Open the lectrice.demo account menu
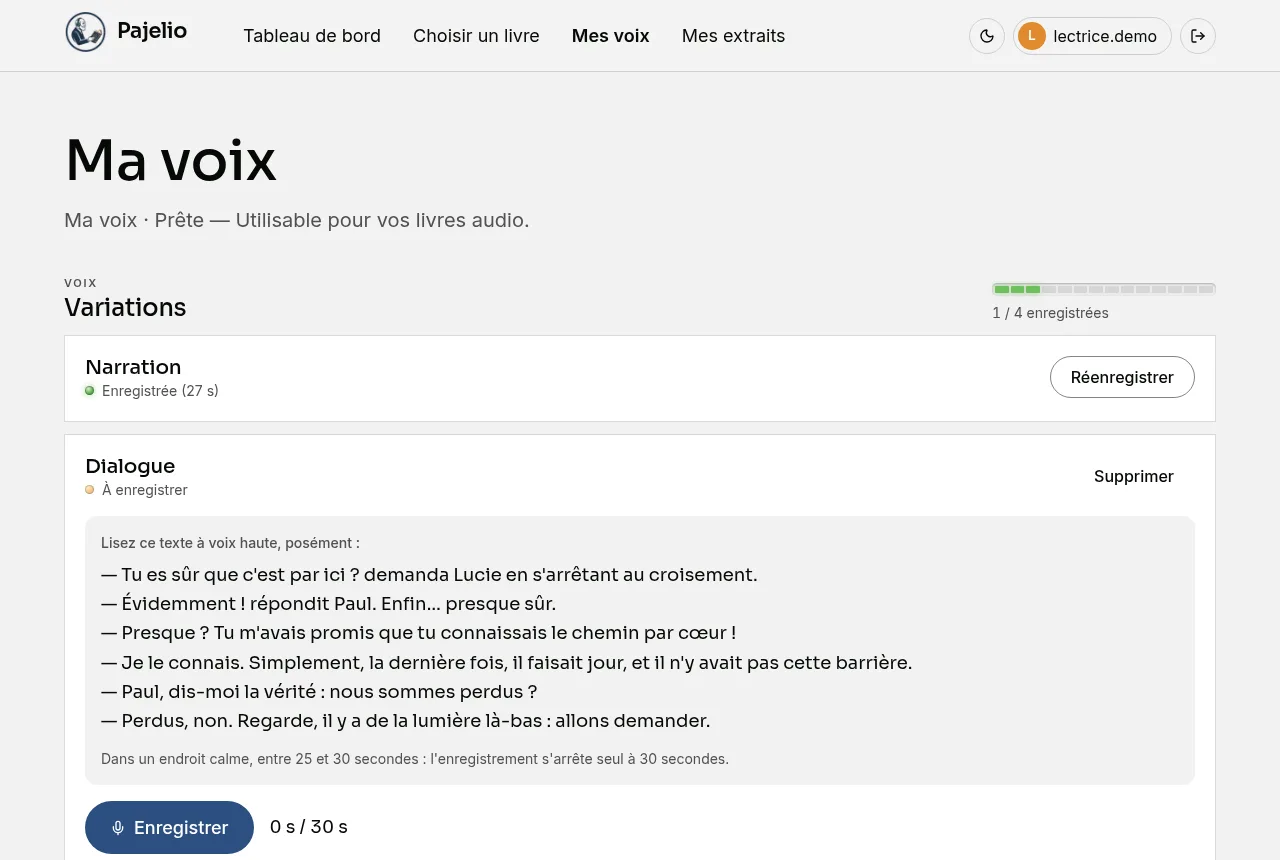Image resolution: width=1280 pixels, height=860 pixels. [x=1092, y=36]
